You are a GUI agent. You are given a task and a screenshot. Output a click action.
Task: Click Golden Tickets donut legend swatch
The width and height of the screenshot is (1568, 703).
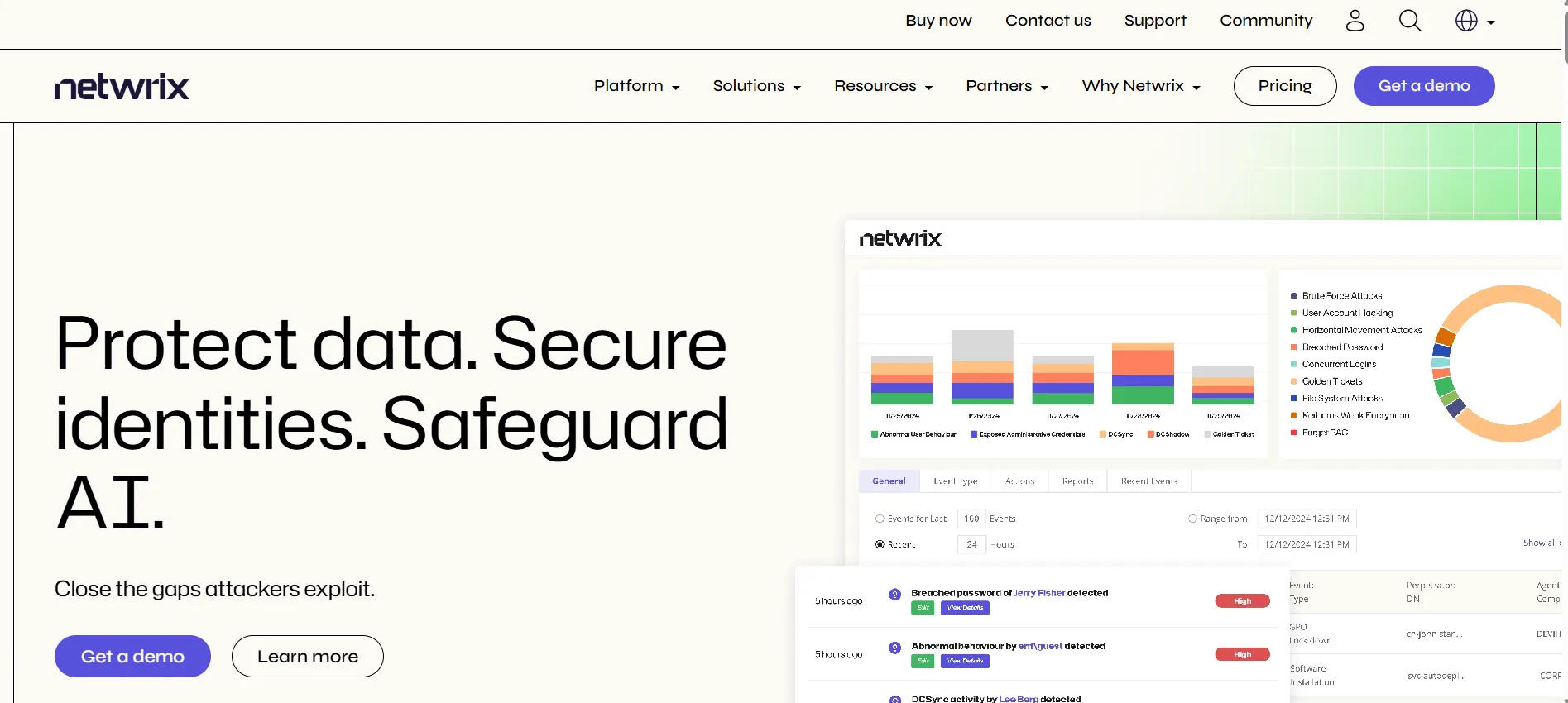[x=1293, y=381]
